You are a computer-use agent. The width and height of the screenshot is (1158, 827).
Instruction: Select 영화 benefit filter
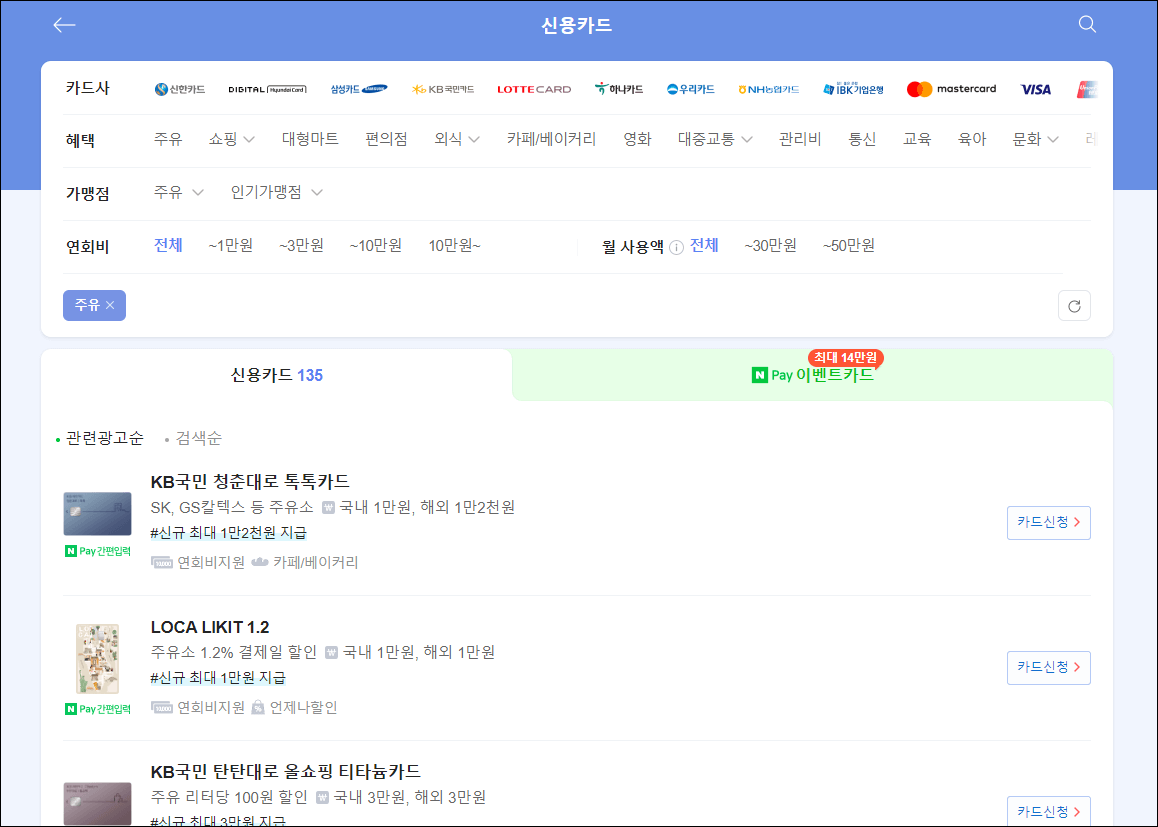(637, 139)
